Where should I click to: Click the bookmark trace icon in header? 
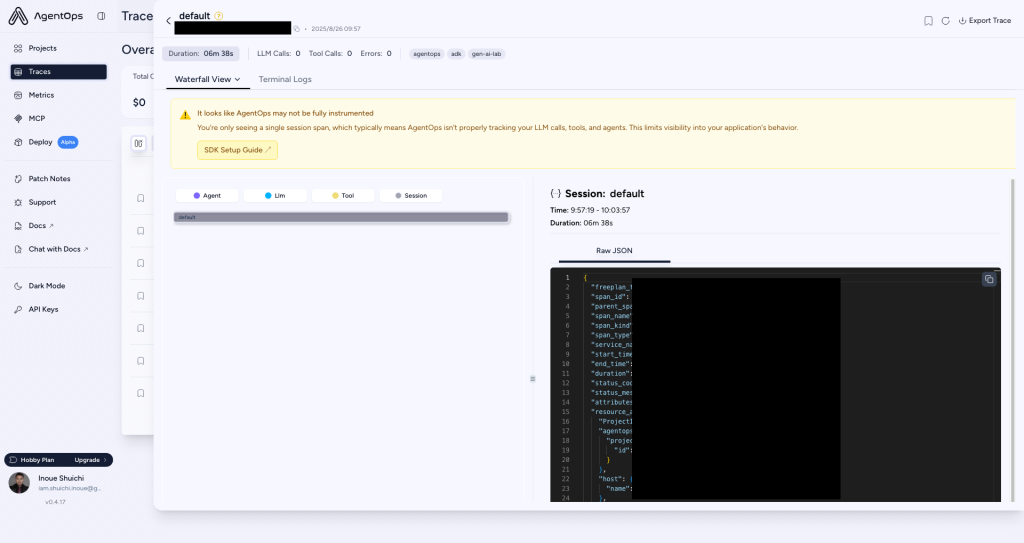pyautogui.click(x=929, y=20)
